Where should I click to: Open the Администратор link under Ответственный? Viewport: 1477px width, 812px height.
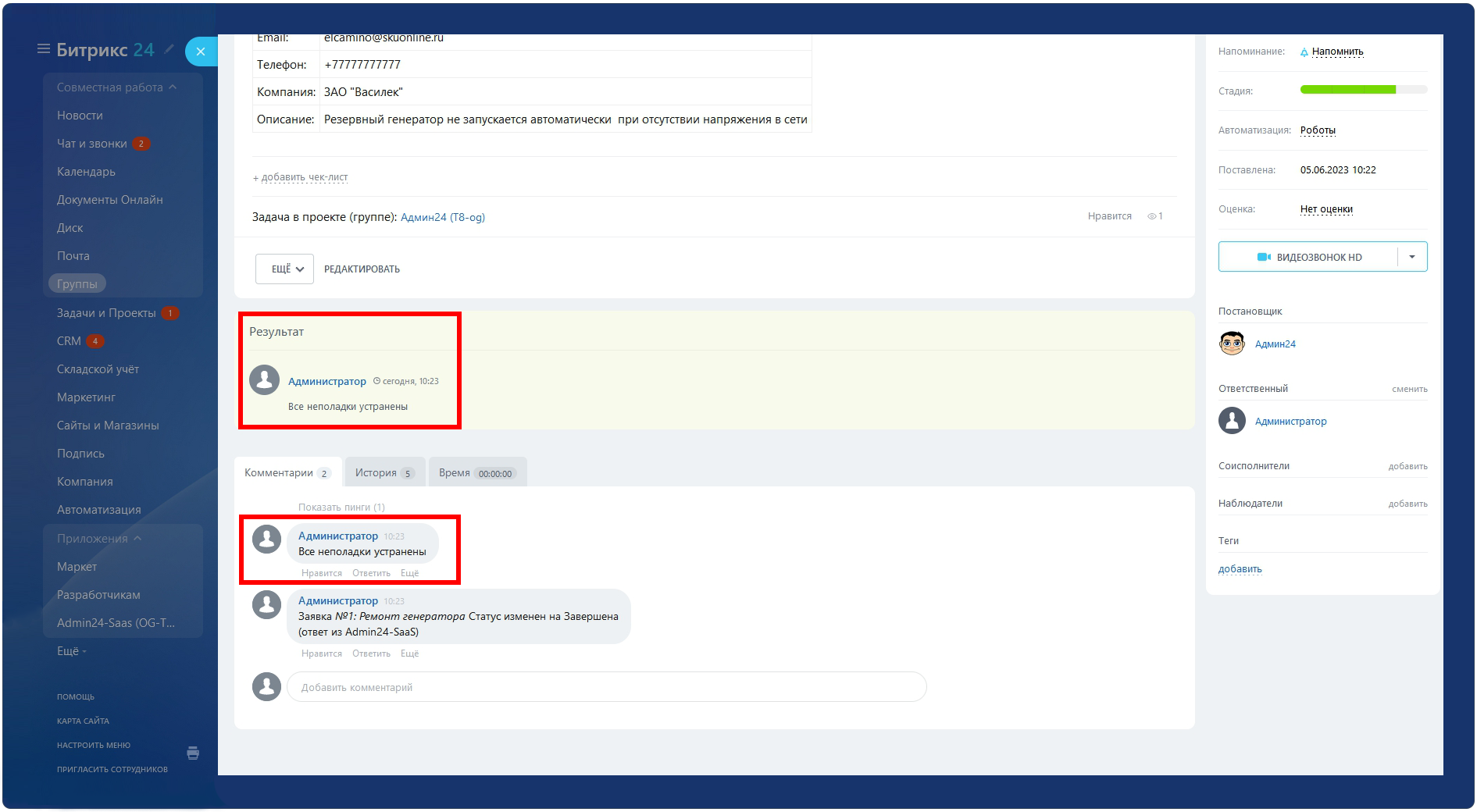pos(1290,422)
